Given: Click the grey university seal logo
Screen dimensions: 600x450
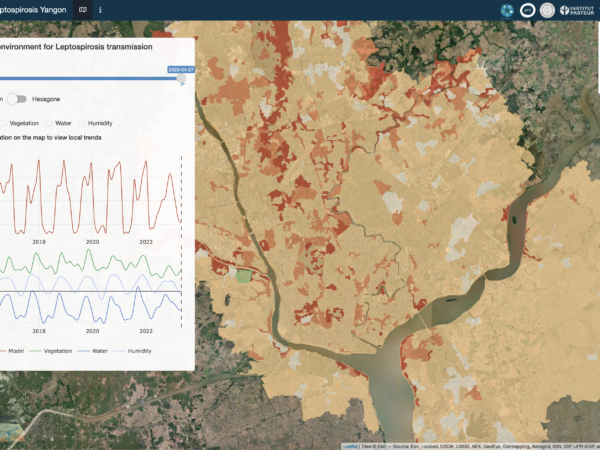Looking at the screenshot, I should [547, 10].
